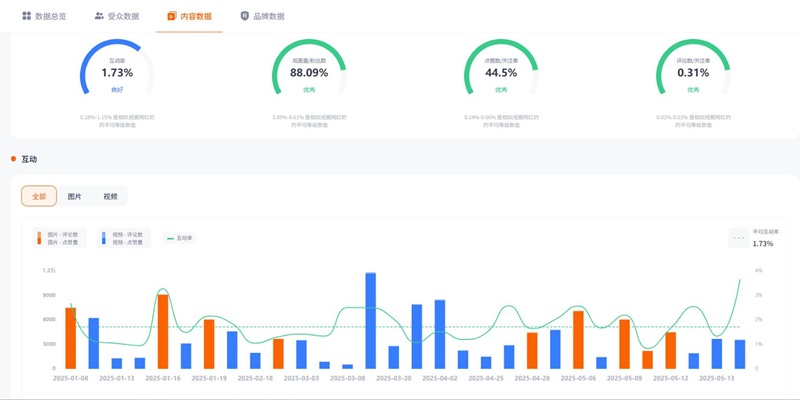The height and width of the screenshot is (400, 800).
Task: Click the 受众数据 people icon
Action: pos(99,16)
